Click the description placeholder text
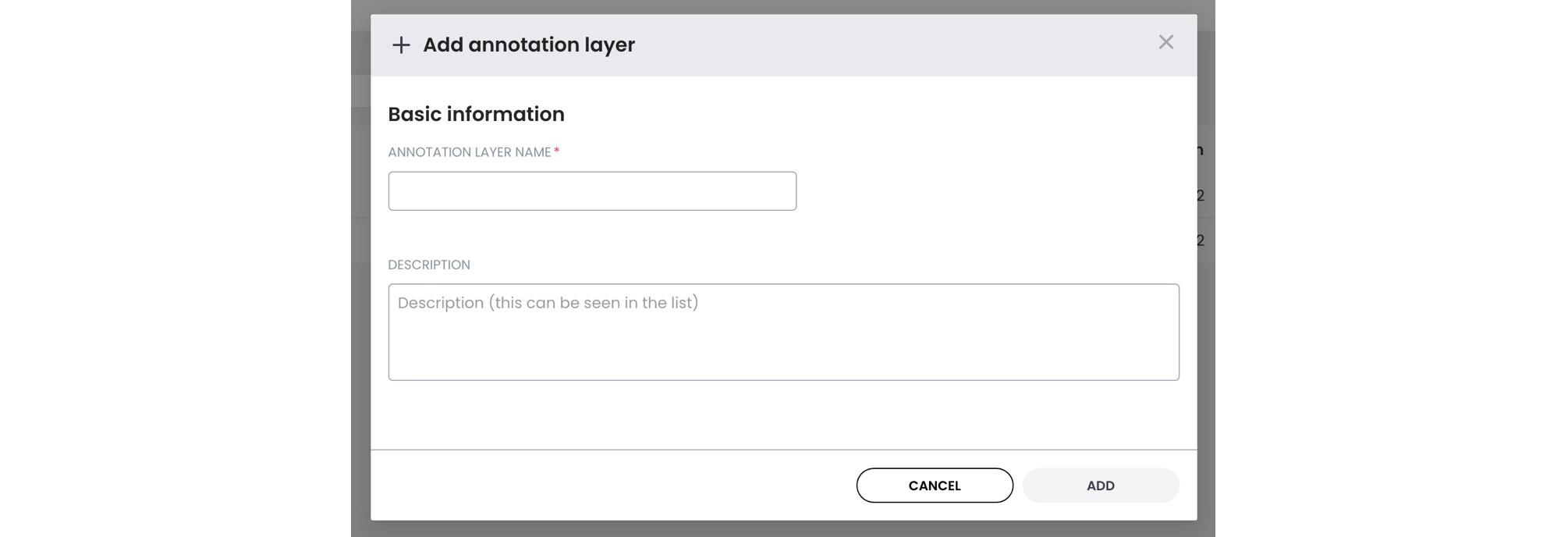 click(x=548, y=303)
